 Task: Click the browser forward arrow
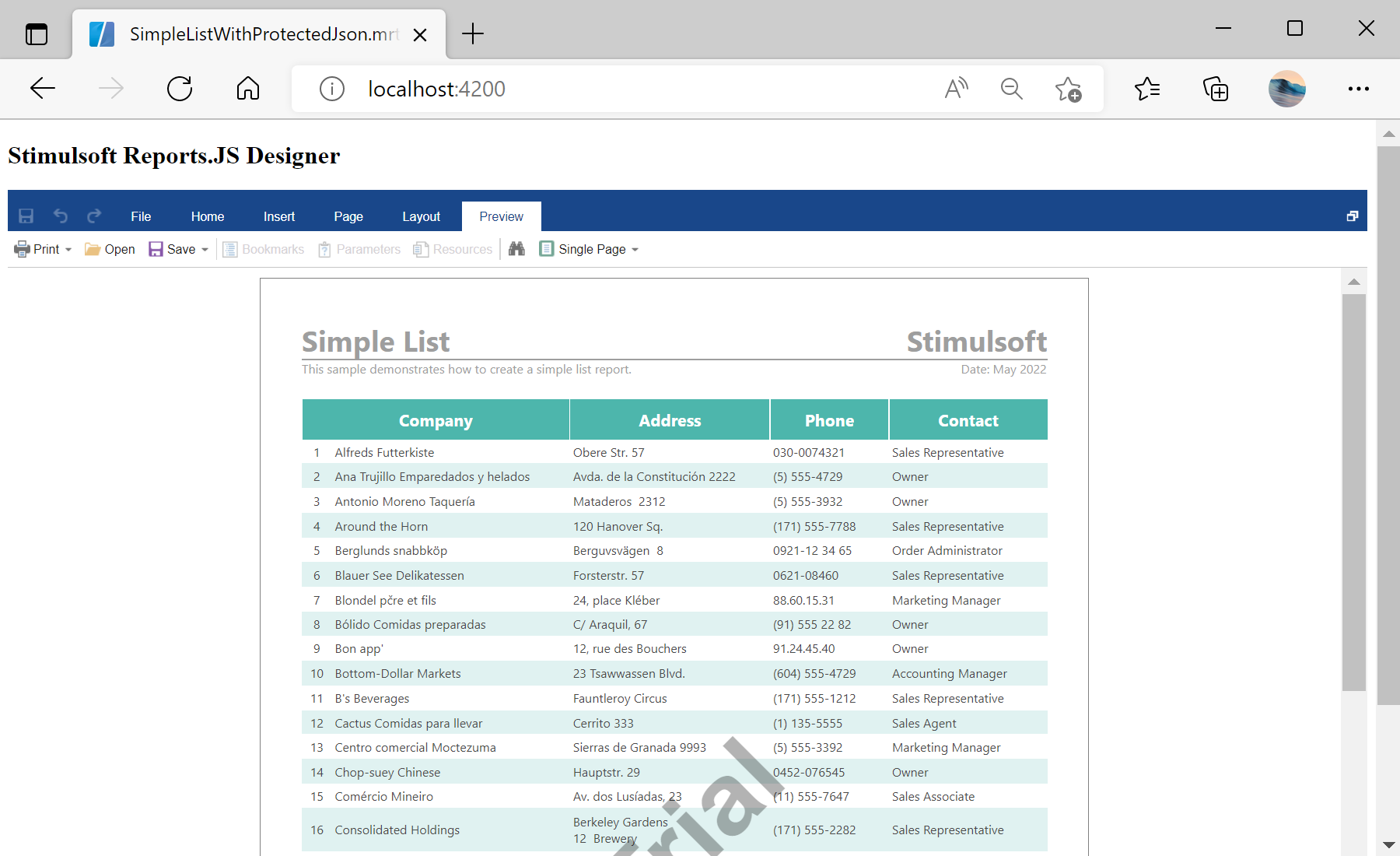tap(111, 89)
